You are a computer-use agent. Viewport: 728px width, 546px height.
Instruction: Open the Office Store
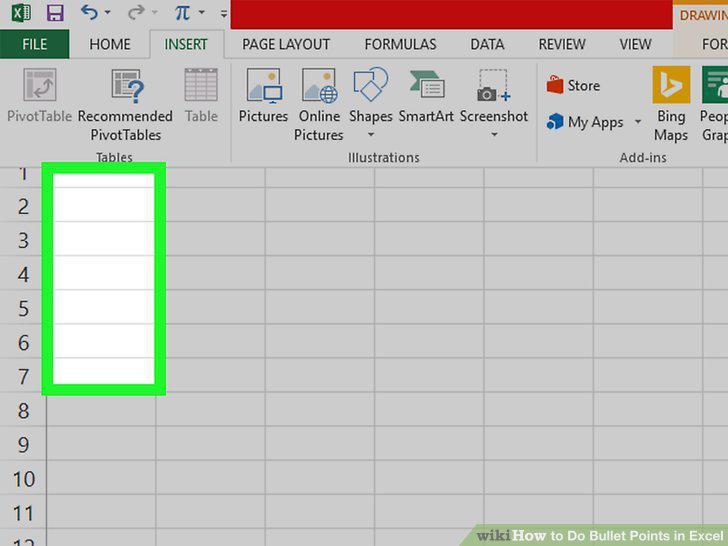[573, 85]
